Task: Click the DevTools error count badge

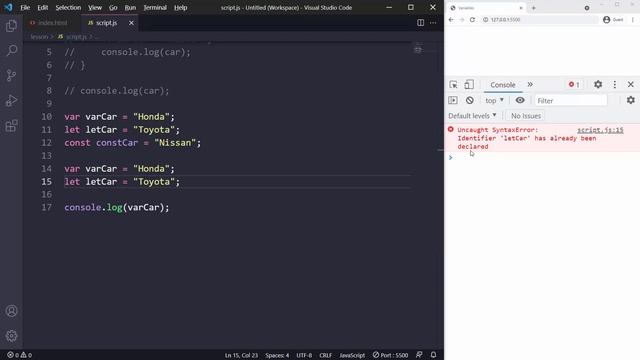Action: click(x=574, y=84)
